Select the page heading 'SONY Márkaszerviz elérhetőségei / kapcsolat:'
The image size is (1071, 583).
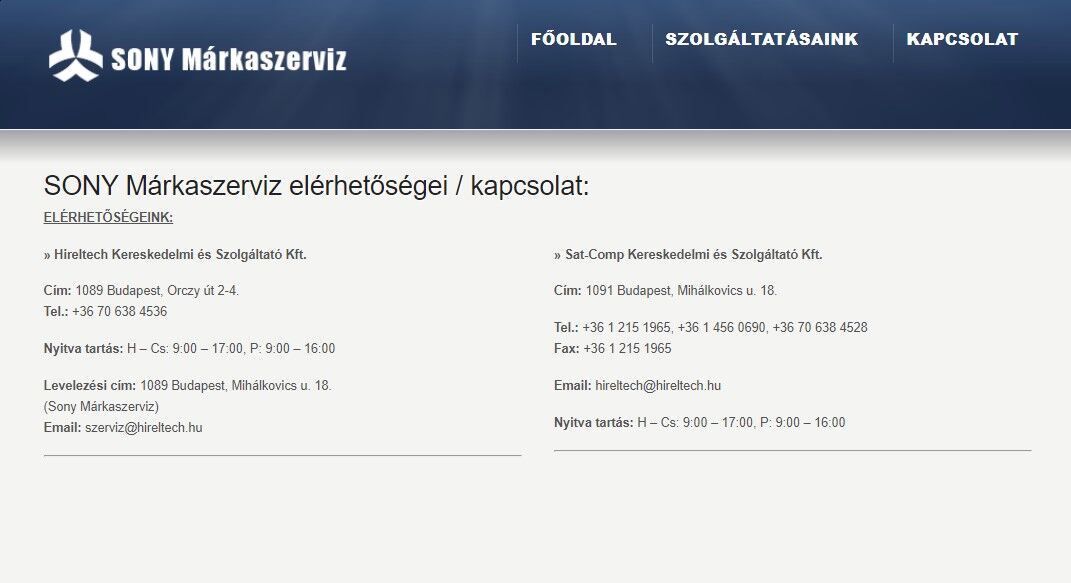(x=316, y=186)
